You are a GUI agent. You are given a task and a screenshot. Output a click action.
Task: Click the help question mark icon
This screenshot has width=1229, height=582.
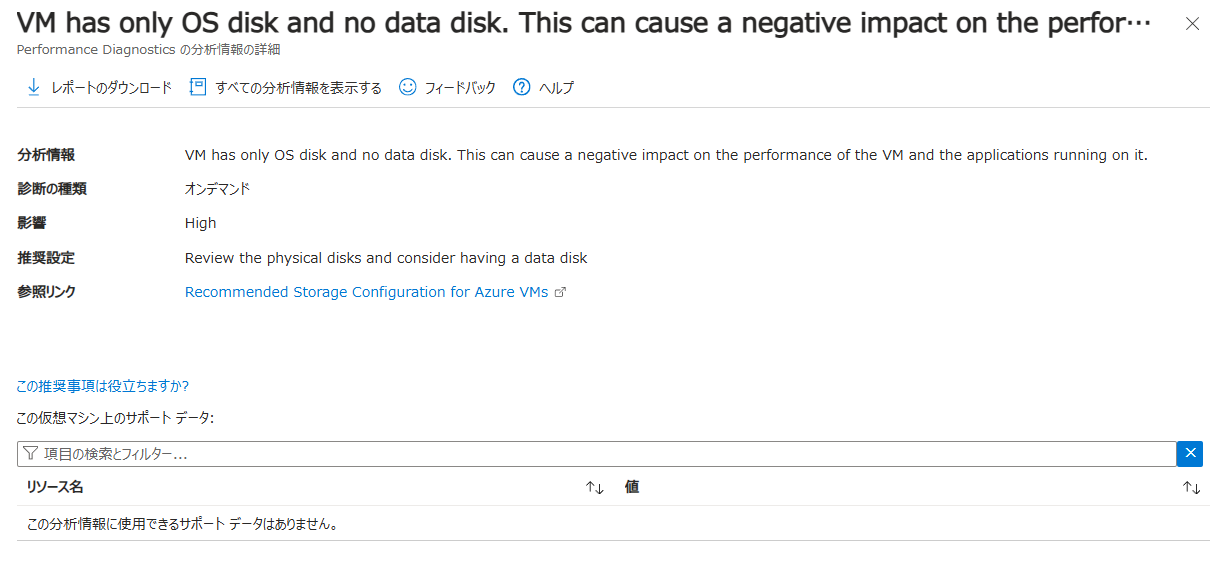click(x=521, y=88)
